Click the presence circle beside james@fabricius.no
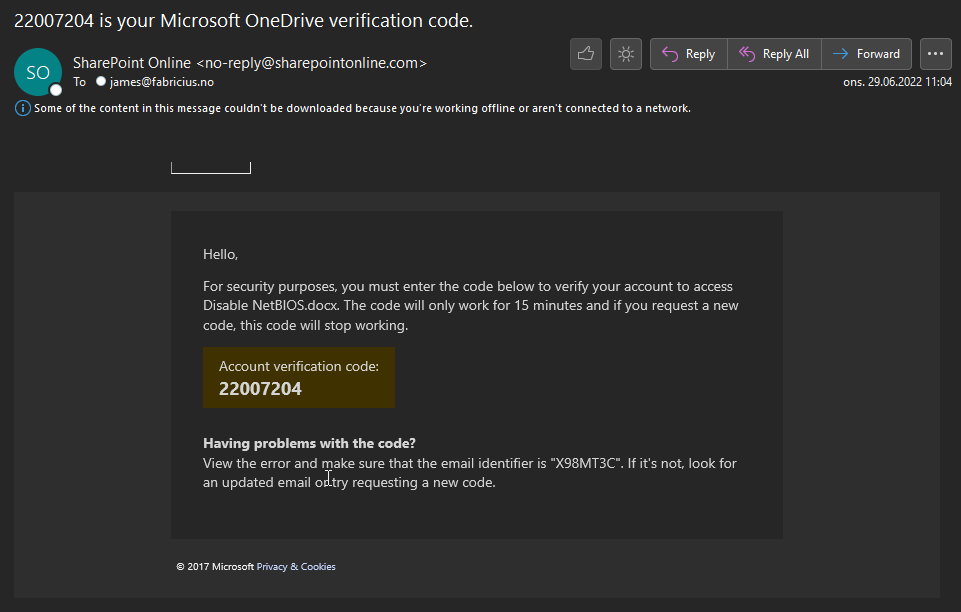 click(101, 81)
